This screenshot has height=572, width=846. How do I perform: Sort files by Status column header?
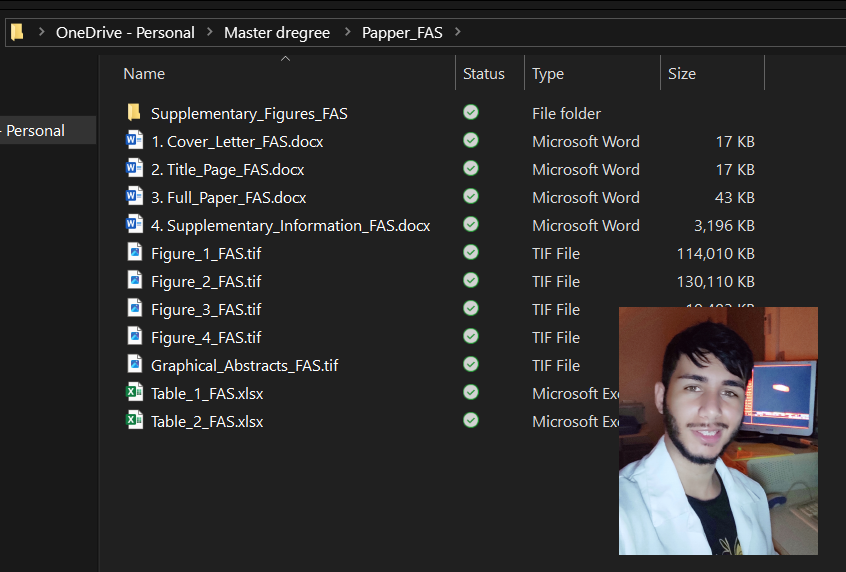pyautogui.click(x=483, y=73)
